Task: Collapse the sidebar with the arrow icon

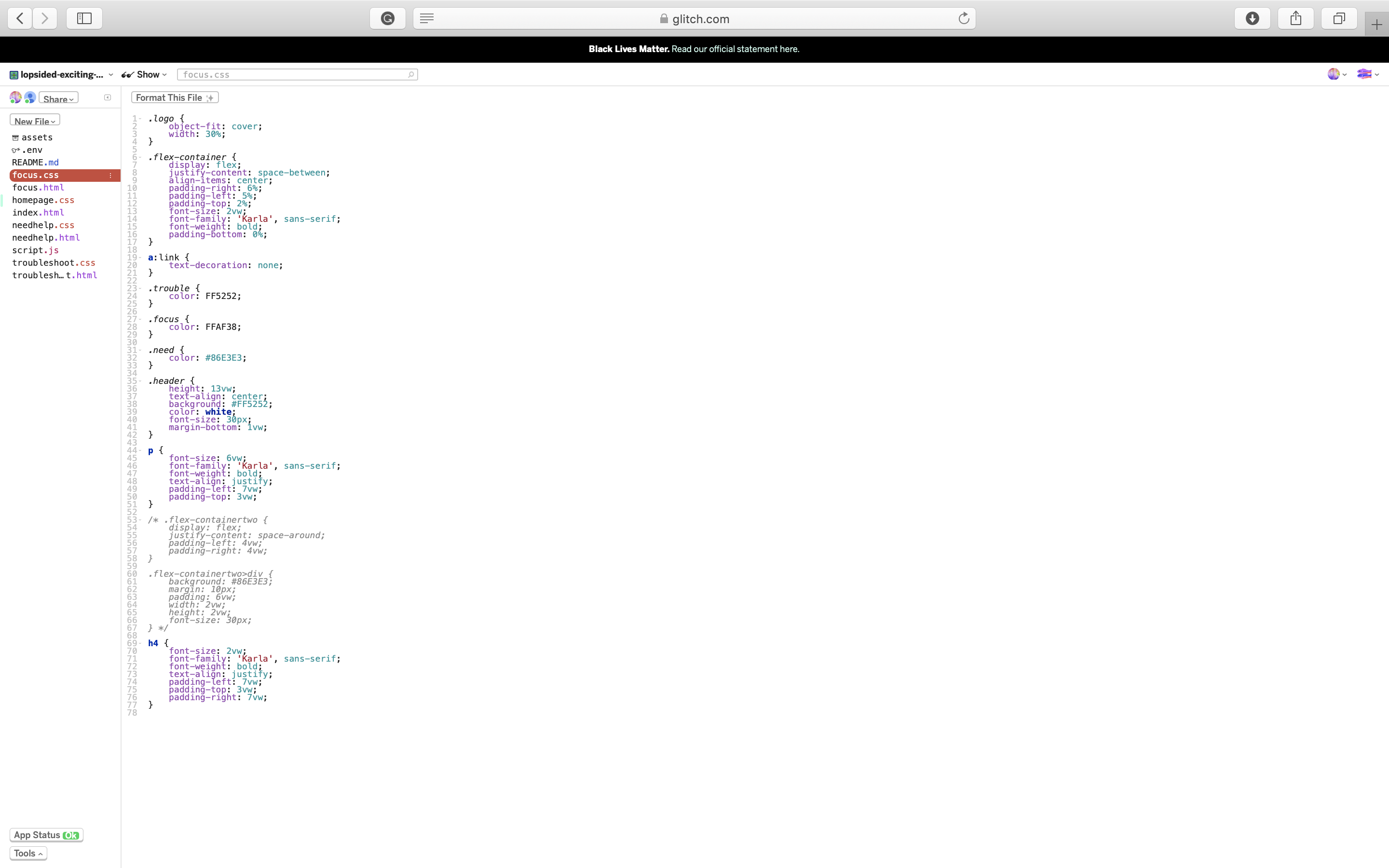Action: 108,97
